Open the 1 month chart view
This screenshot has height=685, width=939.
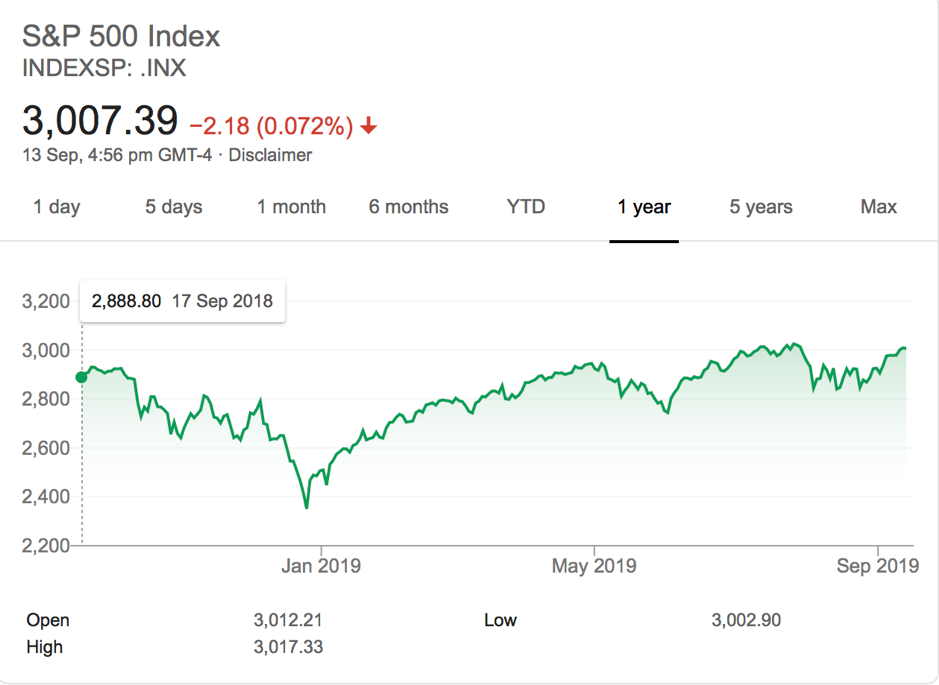[x=291, y=207]
